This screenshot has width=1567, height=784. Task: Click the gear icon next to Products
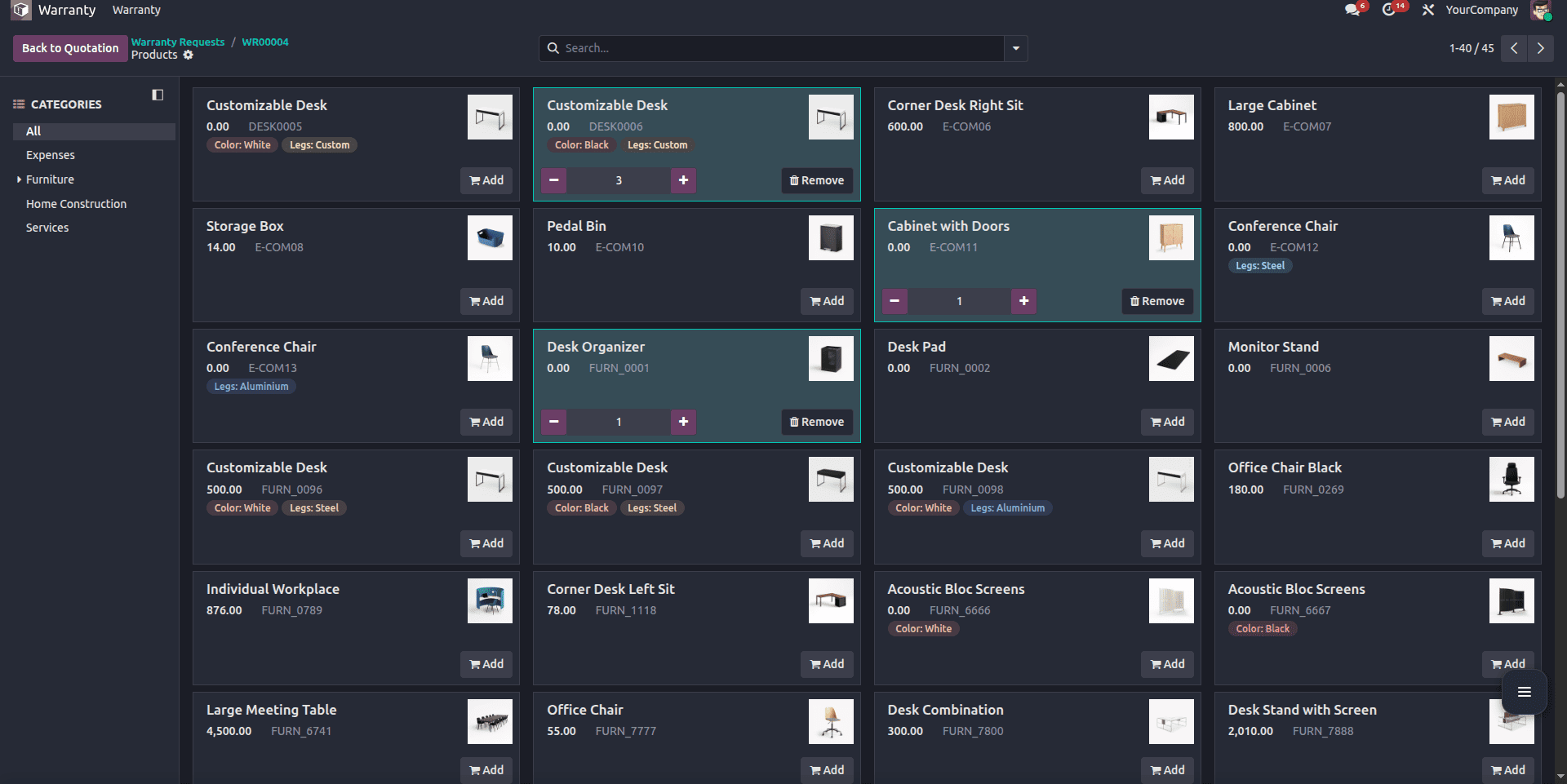pos(189,55)
